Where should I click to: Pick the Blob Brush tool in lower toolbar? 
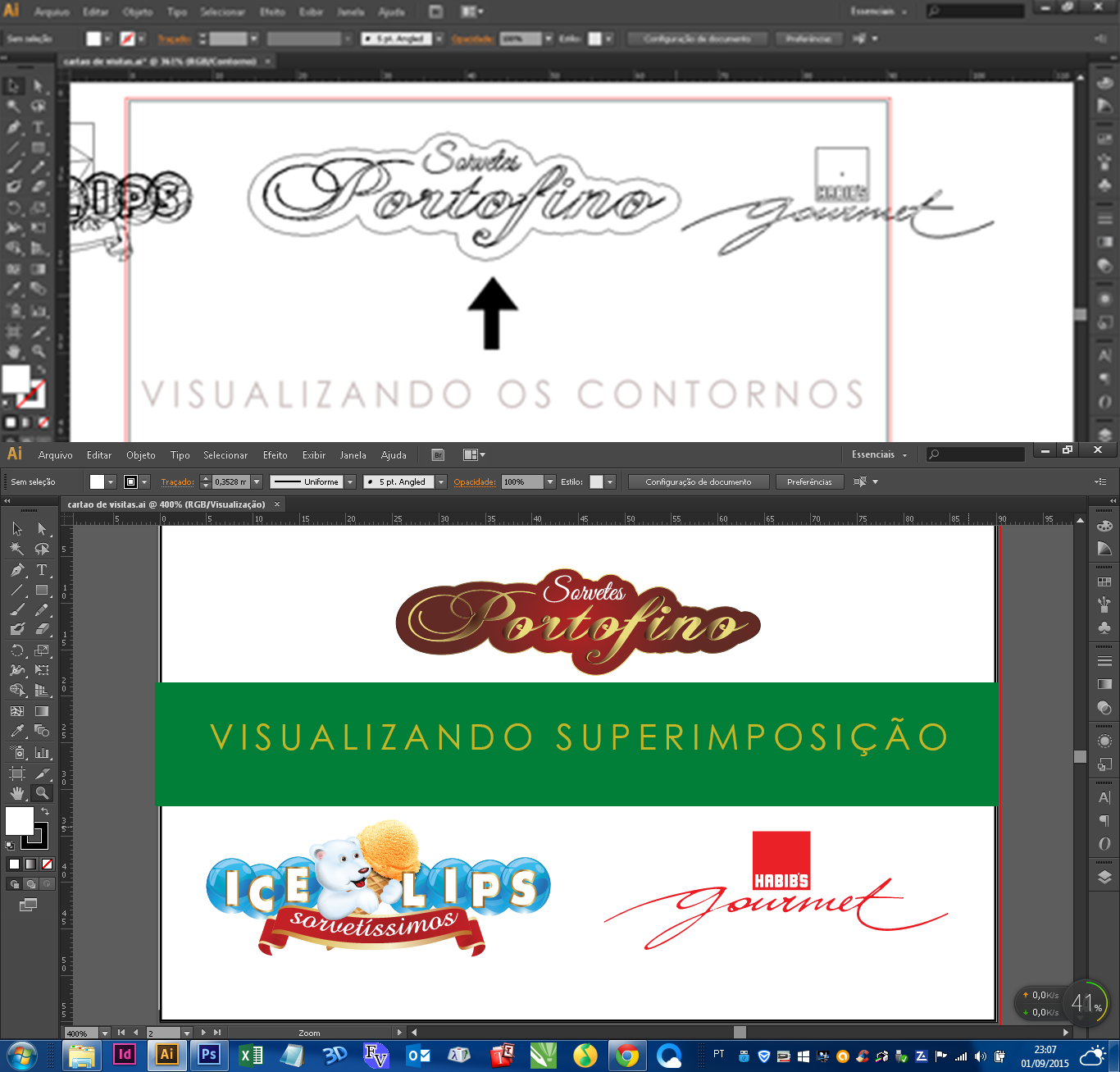tap(17, 629)
